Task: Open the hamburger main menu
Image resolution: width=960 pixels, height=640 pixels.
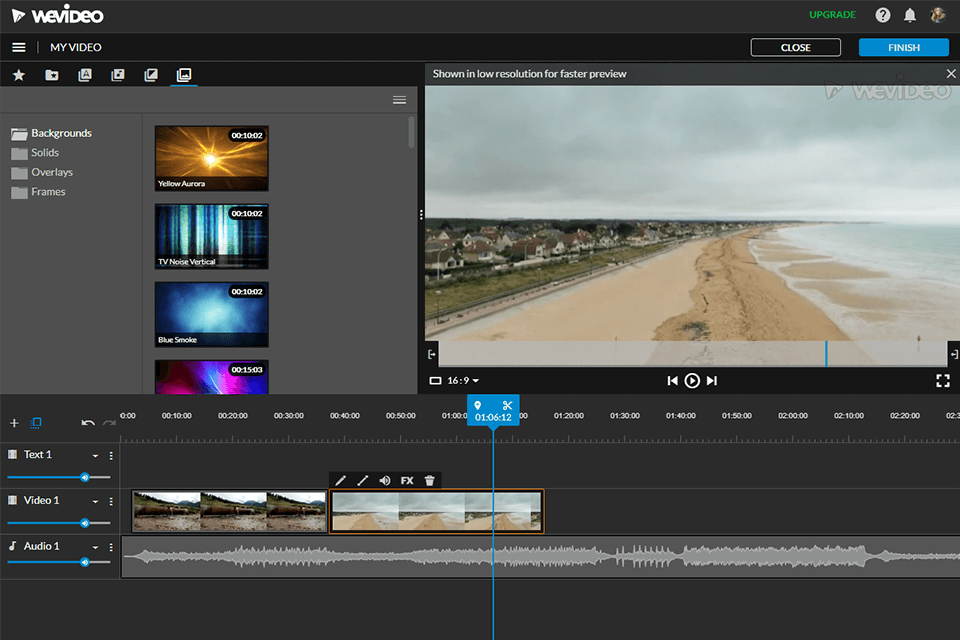Action: point(18,47)
